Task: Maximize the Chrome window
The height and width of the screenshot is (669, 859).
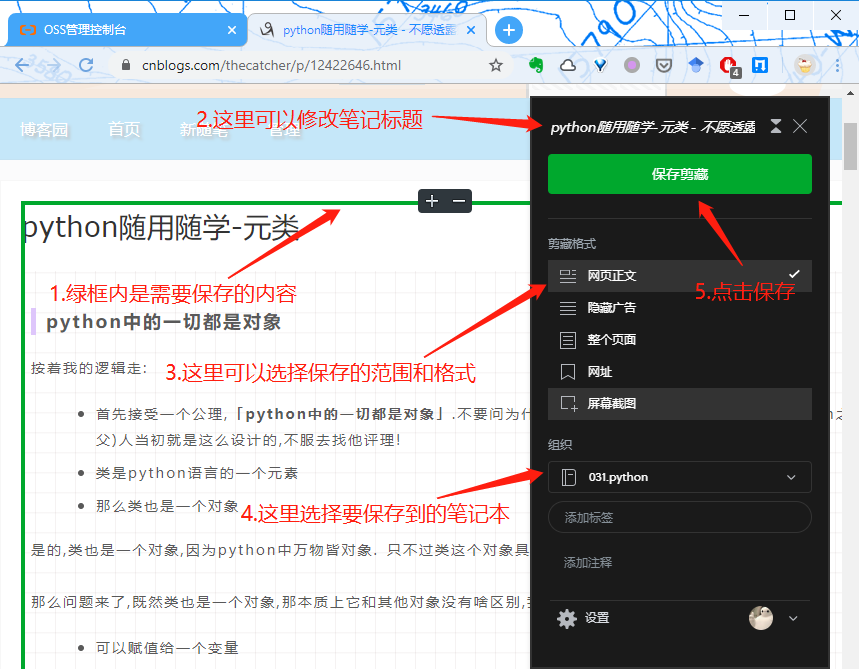Action: 789,15
